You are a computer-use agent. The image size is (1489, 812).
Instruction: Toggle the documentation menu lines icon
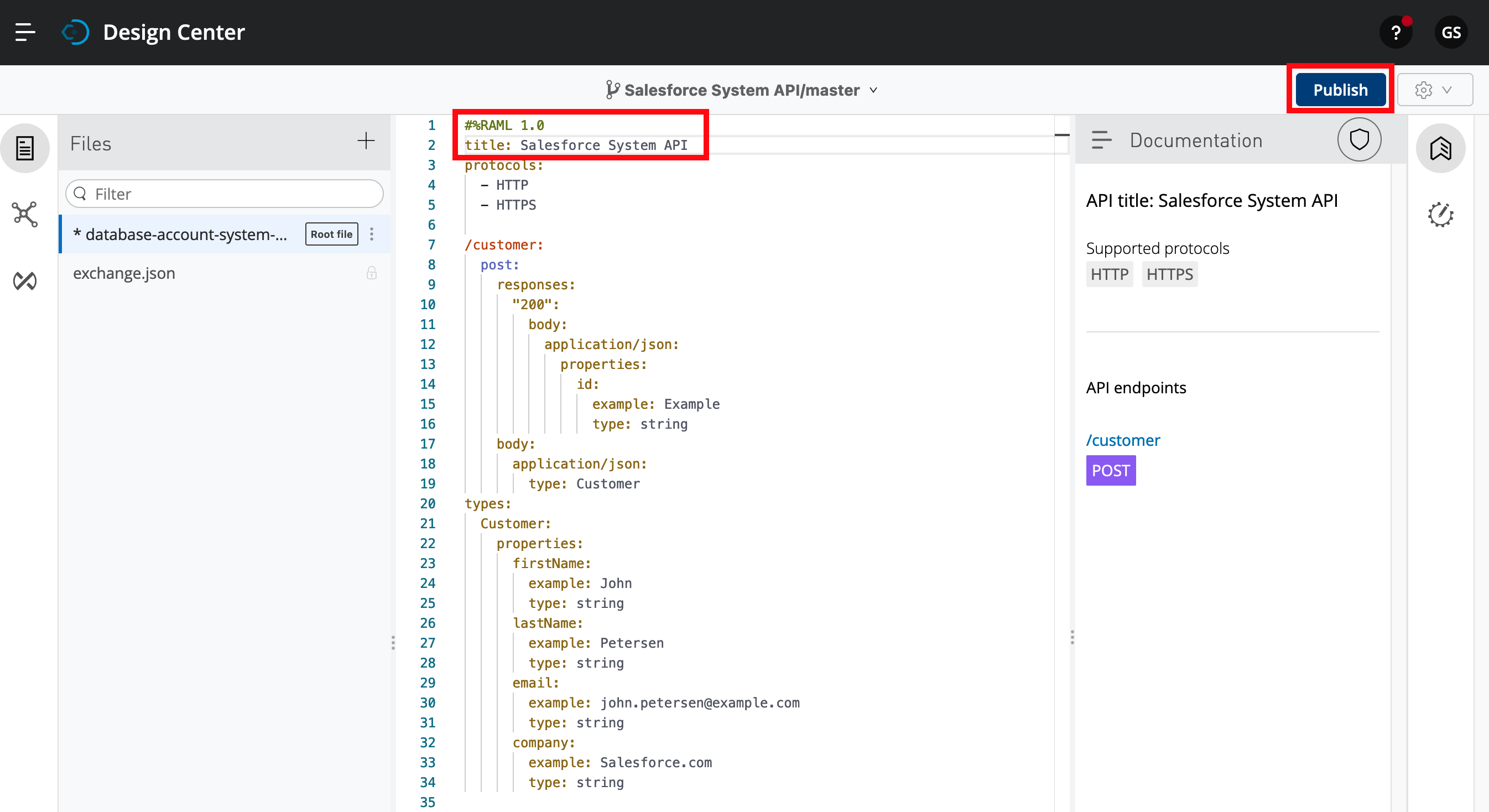1101,140
